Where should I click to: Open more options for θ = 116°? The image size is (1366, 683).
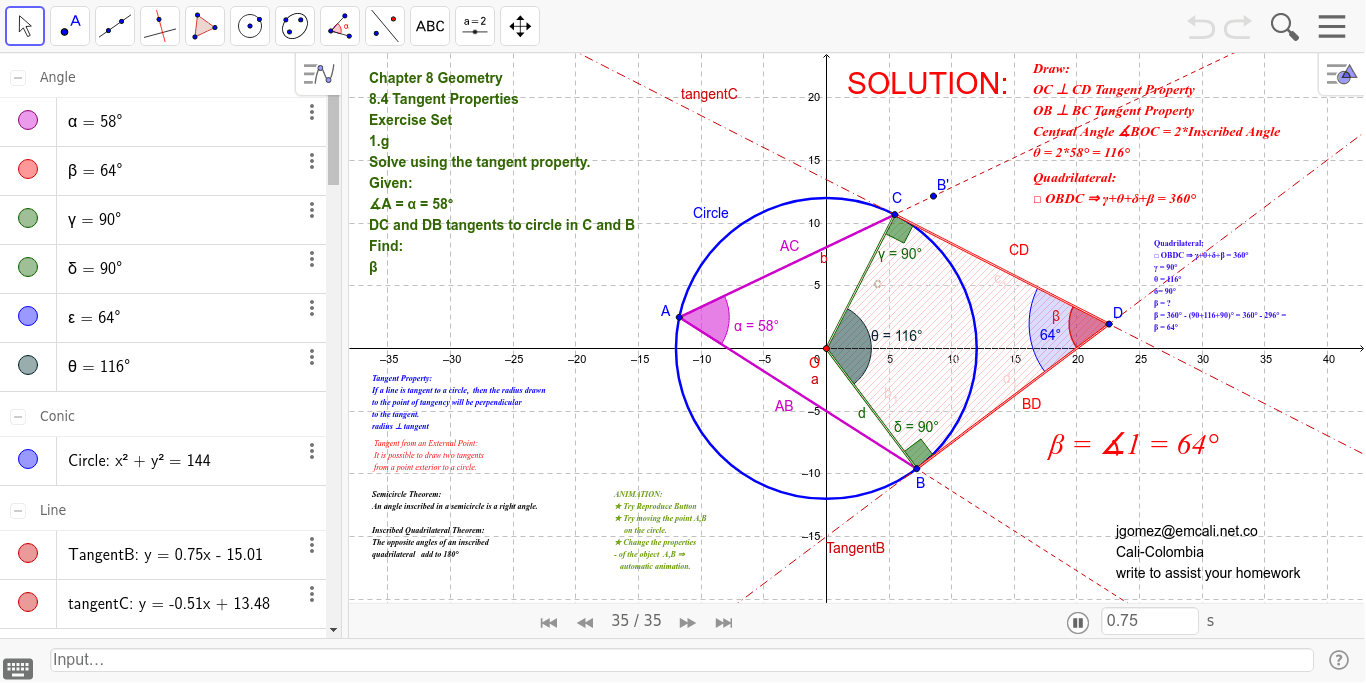point(312,357)
